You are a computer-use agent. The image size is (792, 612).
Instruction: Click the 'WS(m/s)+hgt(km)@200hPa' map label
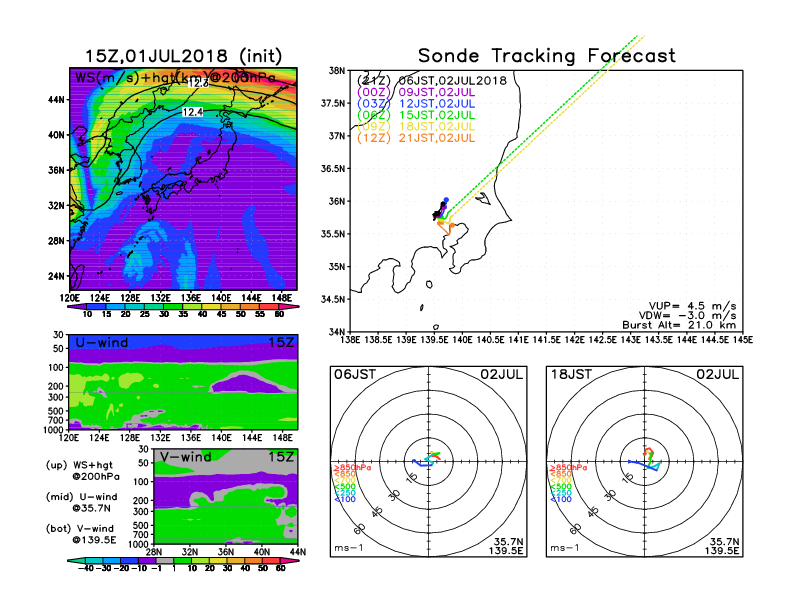tap(175, 78)
